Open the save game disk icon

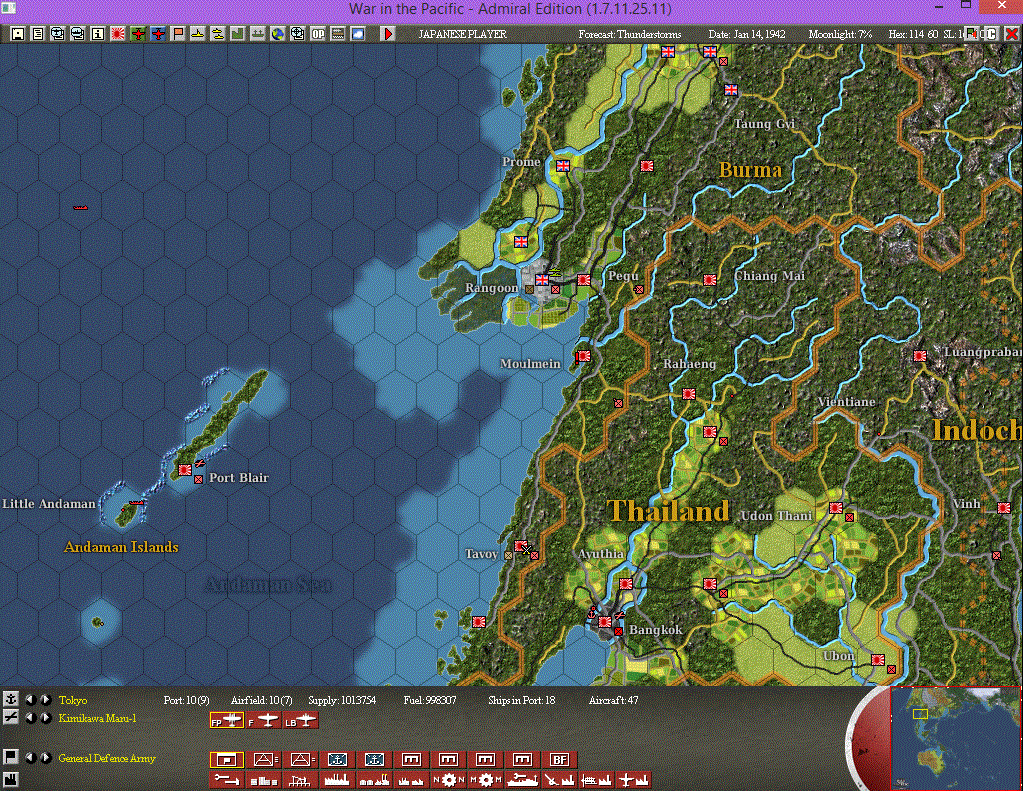18,34
